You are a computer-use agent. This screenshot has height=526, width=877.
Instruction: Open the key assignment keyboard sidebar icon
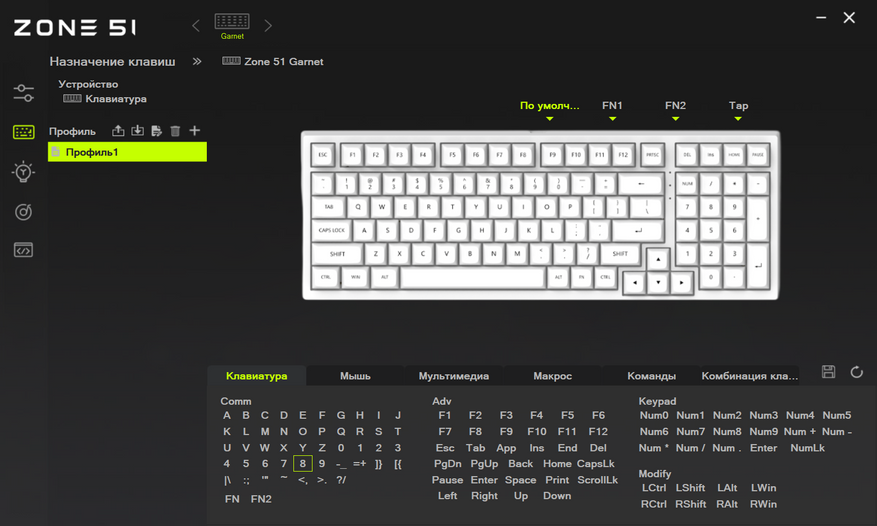pos(23,132)
